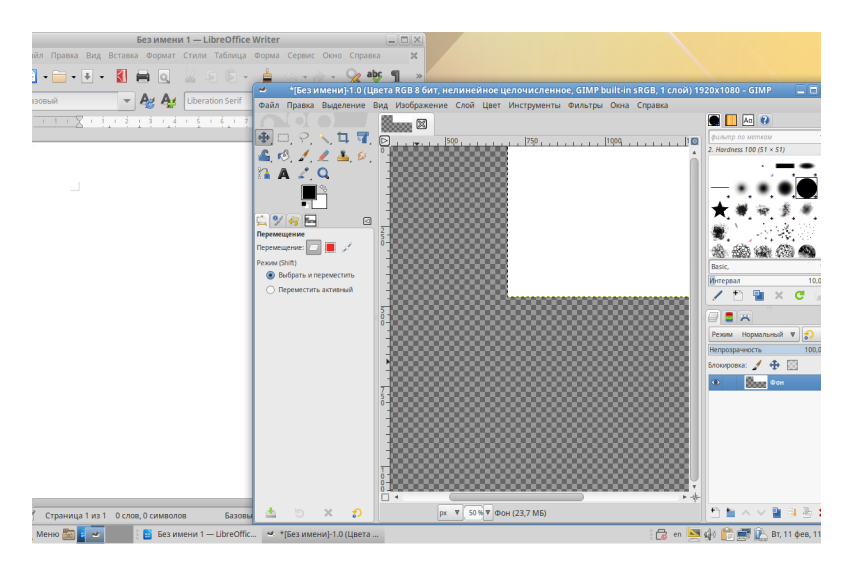The width and height of the screenshot is (853, 576).
Task: Switch to the Brushes tab
Action: (714, 120)
